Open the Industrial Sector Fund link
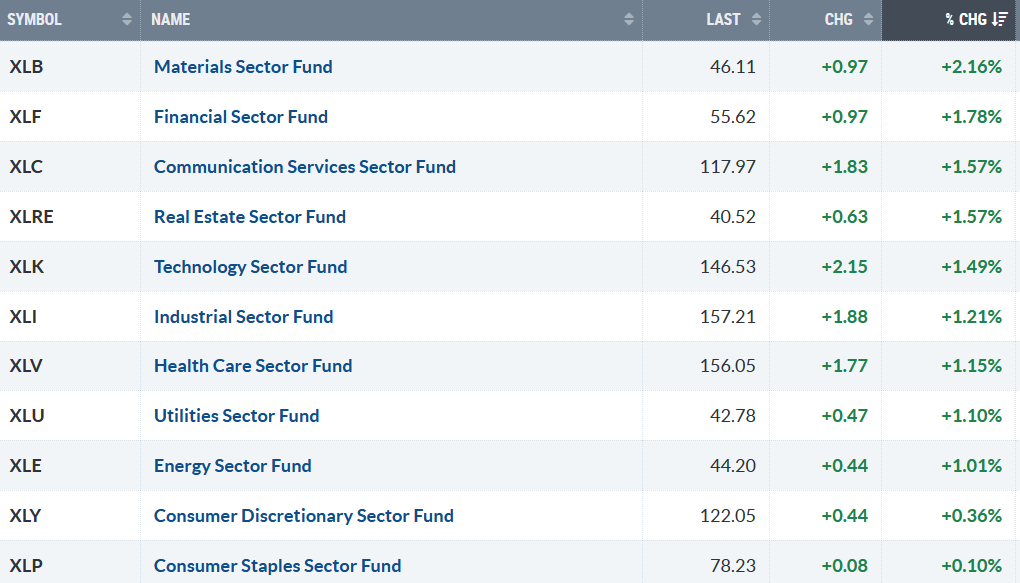Screen dimensions: 1020x583 click(244, 317)
